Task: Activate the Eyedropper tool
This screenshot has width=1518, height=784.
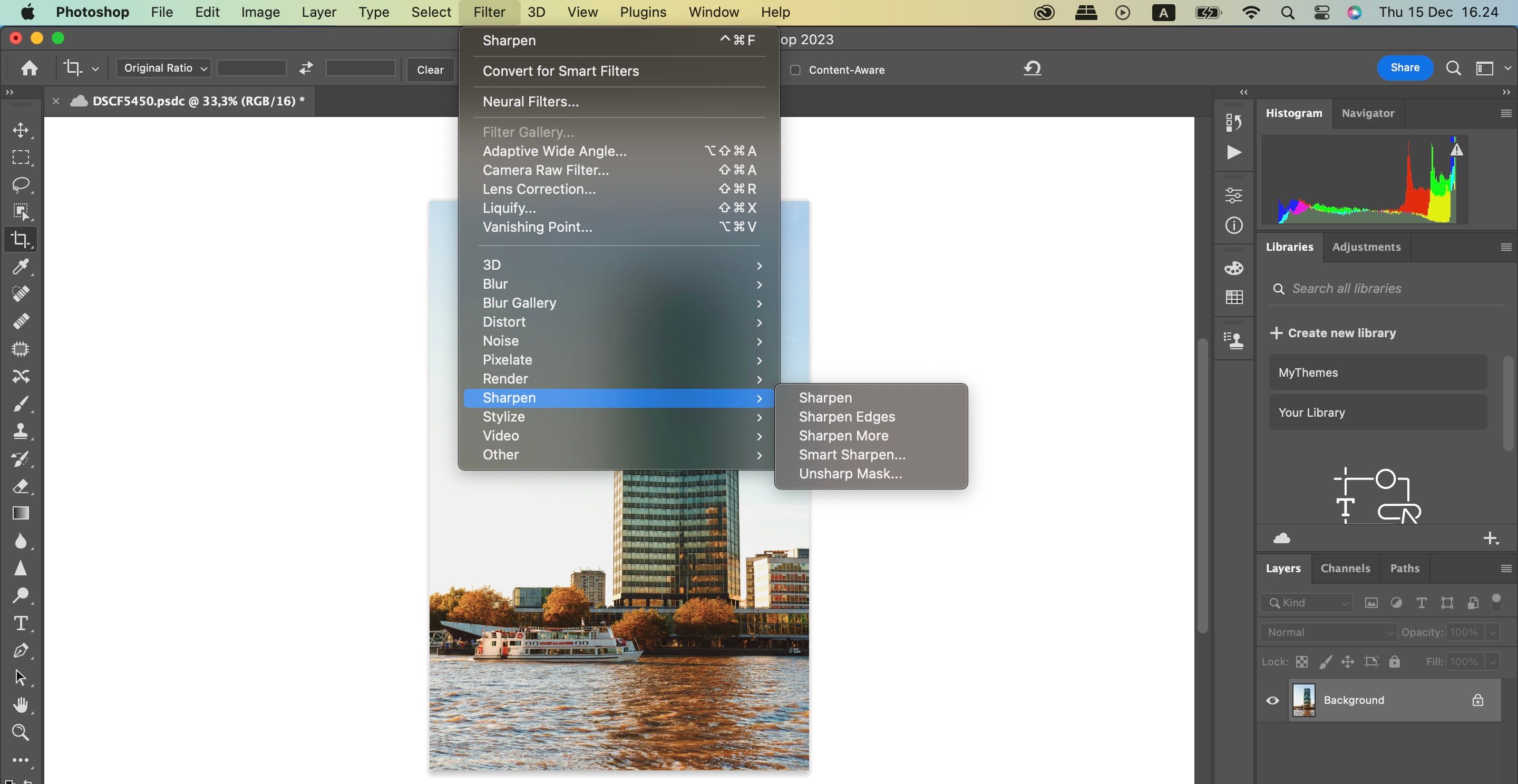Action: coord(21,268)
